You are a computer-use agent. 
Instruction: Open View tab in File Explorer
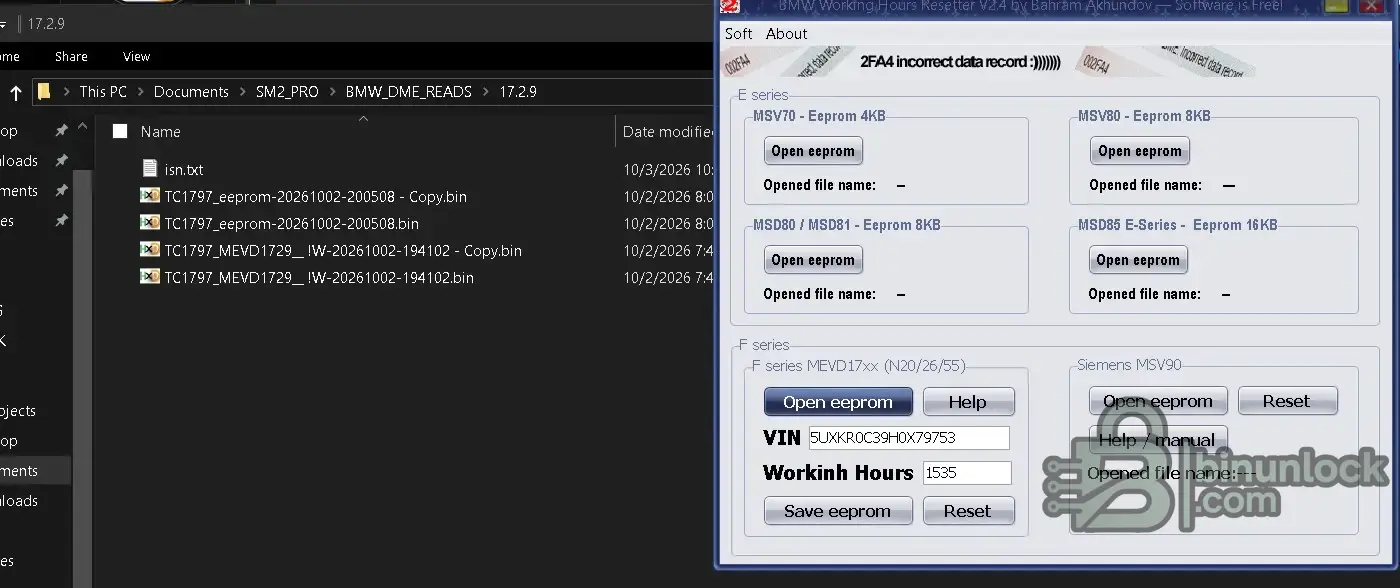(x=136, y=57)
